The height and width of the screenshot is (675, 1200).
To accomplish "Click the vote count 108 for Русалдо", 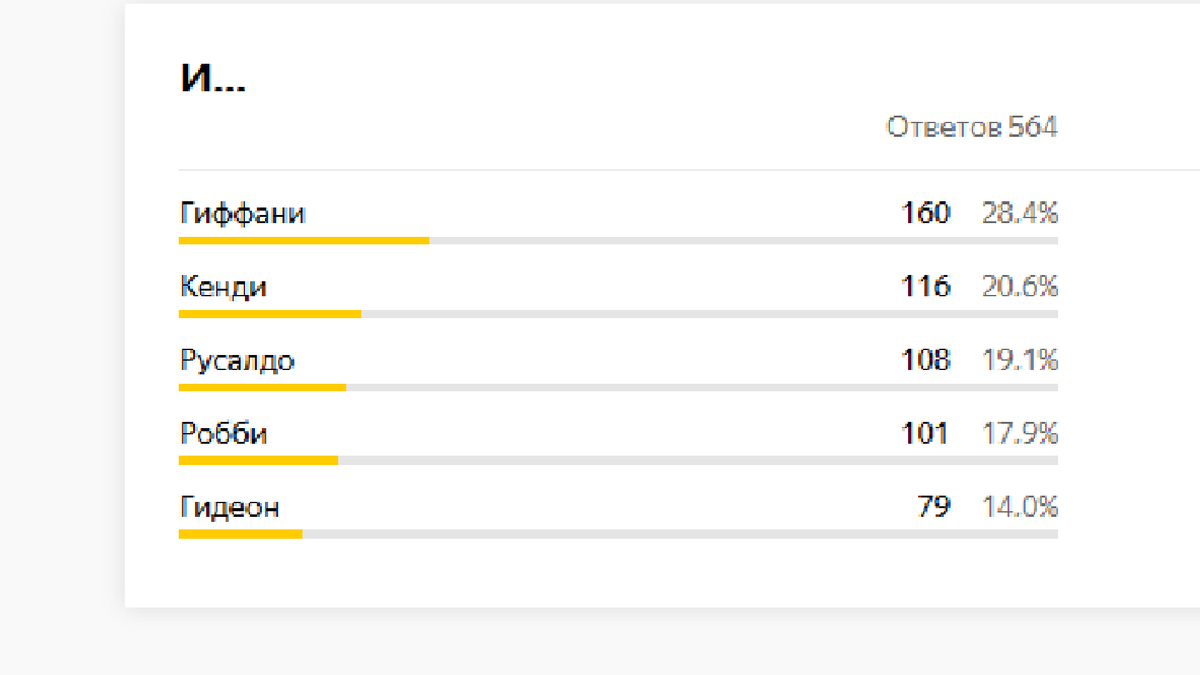I will 925,361.
